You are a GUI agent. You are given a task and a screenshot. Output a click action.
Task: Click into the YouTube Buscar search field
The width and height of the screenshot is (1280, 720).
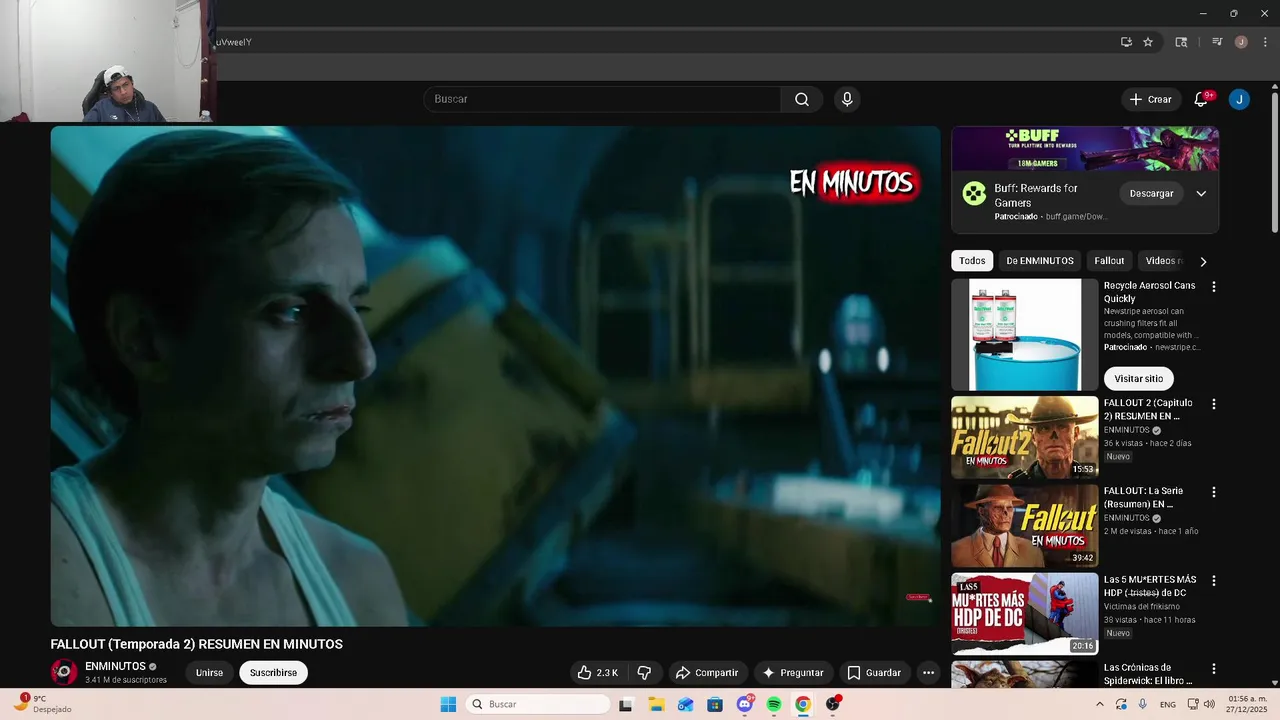coord(602,99)
